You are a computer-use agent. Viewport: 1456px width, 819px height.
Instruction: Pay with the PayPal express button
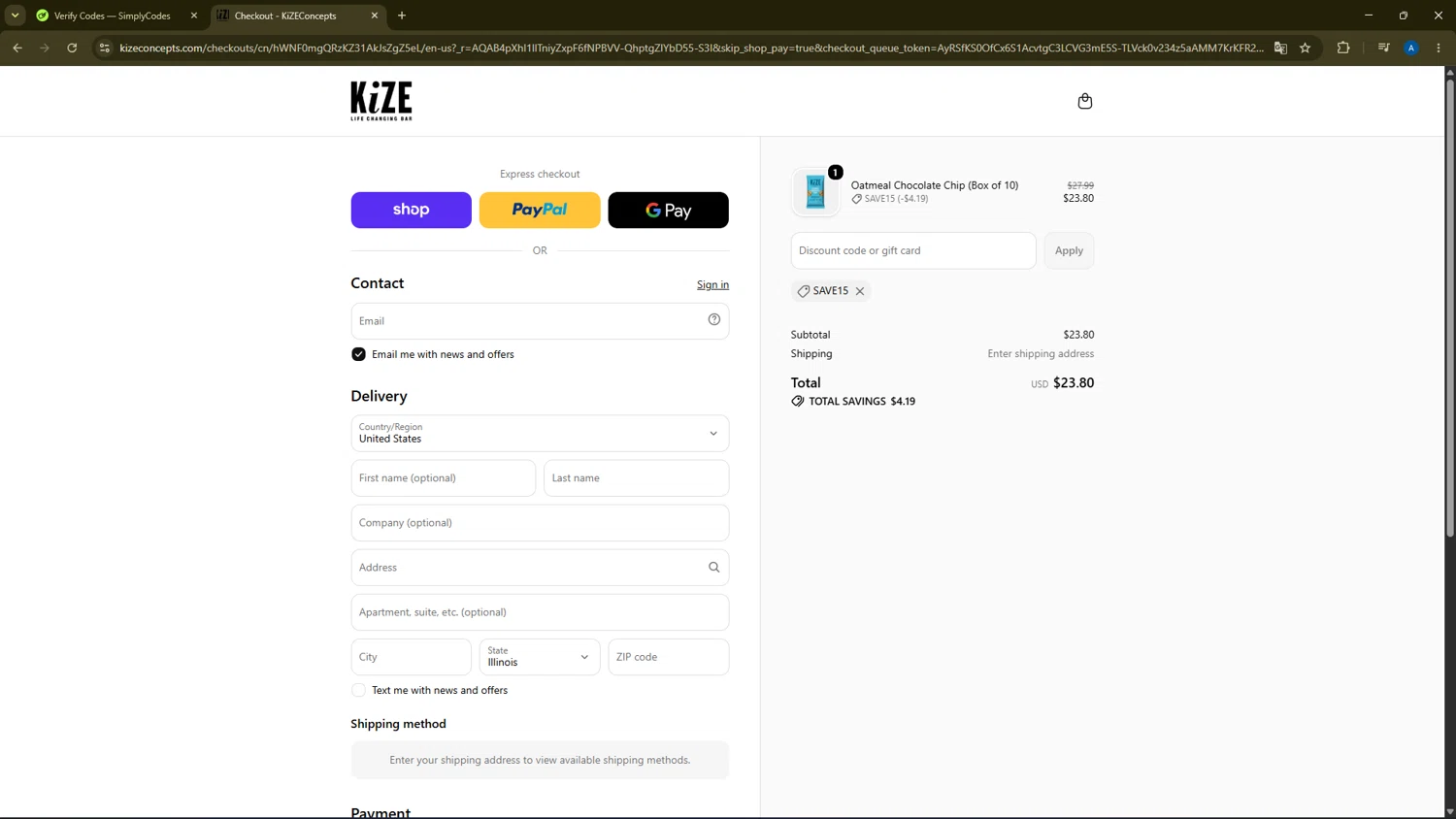click(x=540, y=210)
